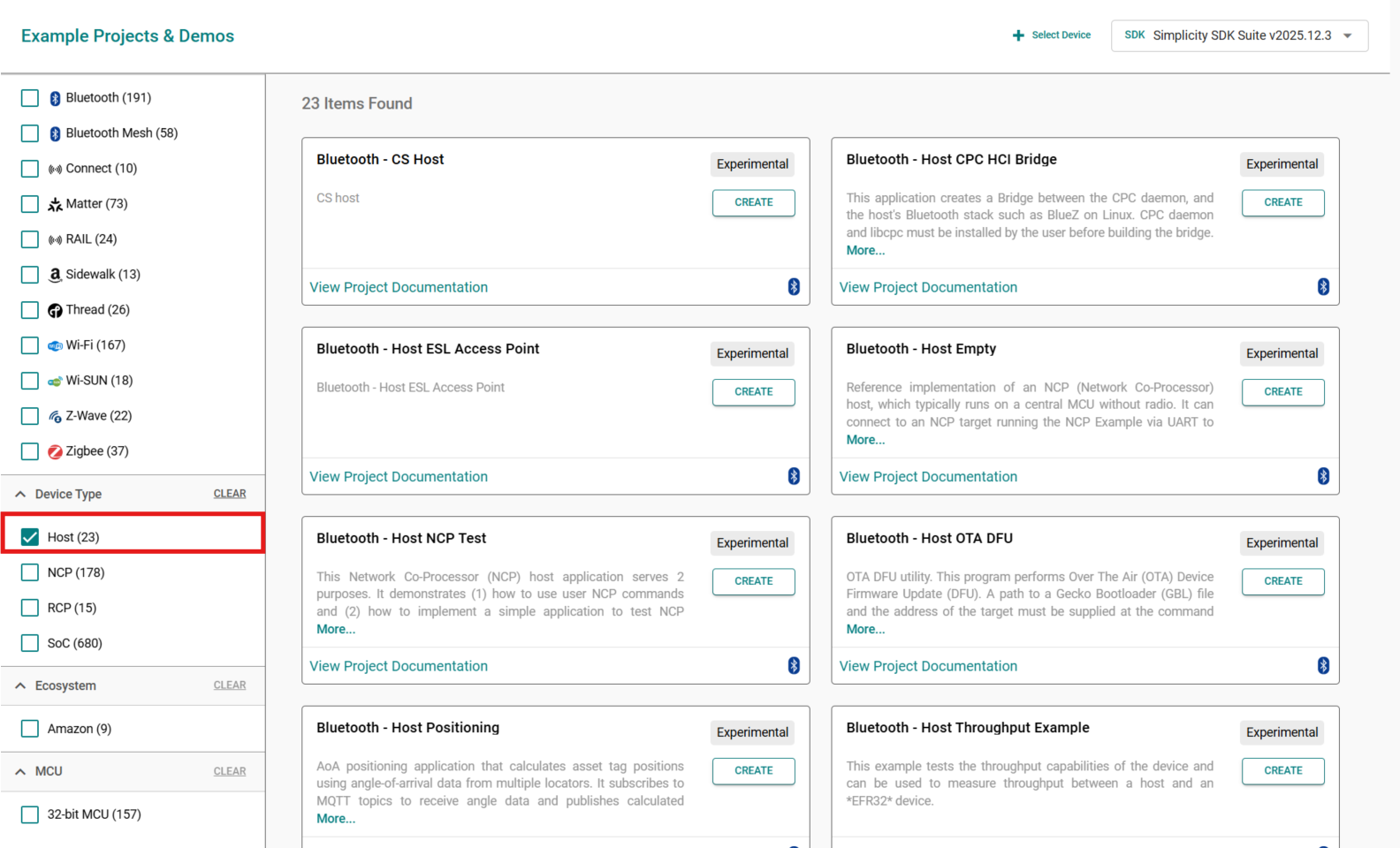Check the RCP (15) device type
This screenshot has width=1400, height=848.
click(x=30, y=608)
